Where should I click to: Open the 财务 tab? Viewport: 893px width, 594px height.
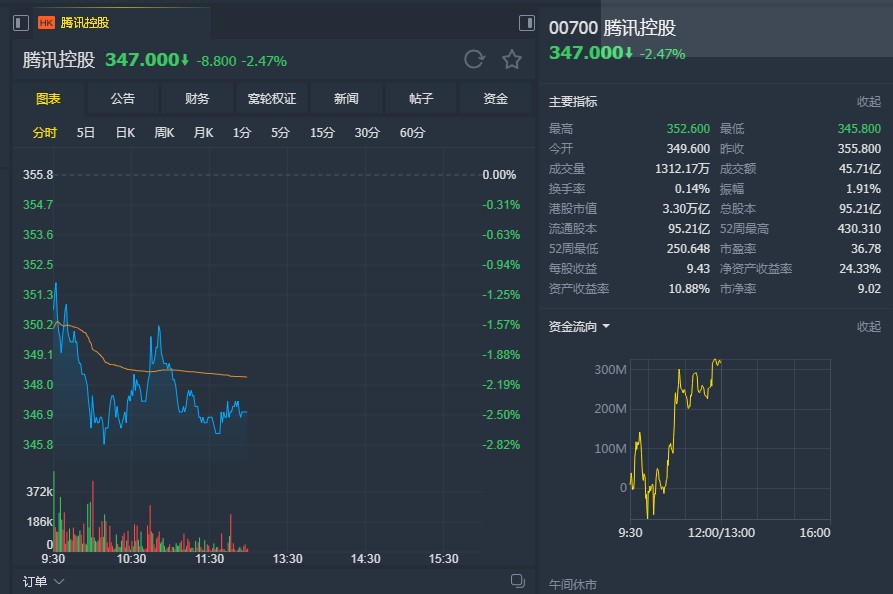coord(197,99)
